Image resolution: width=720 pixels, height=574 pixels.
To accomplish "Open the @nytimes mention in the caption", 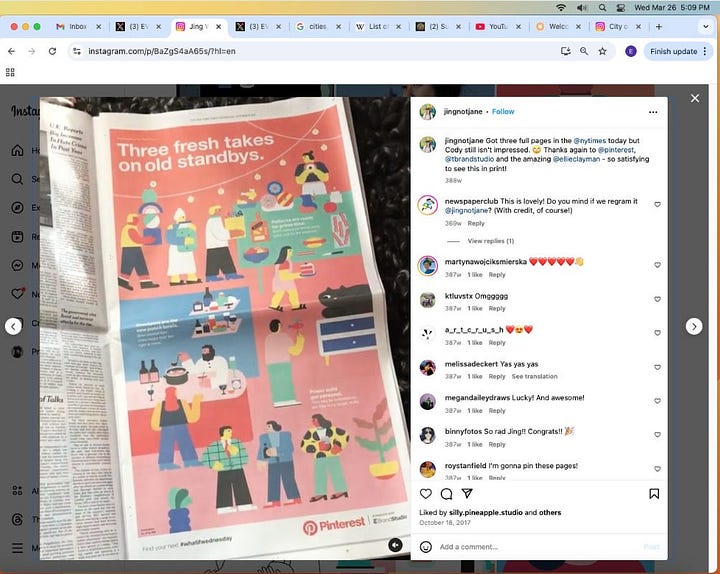I will pos(590,141).
